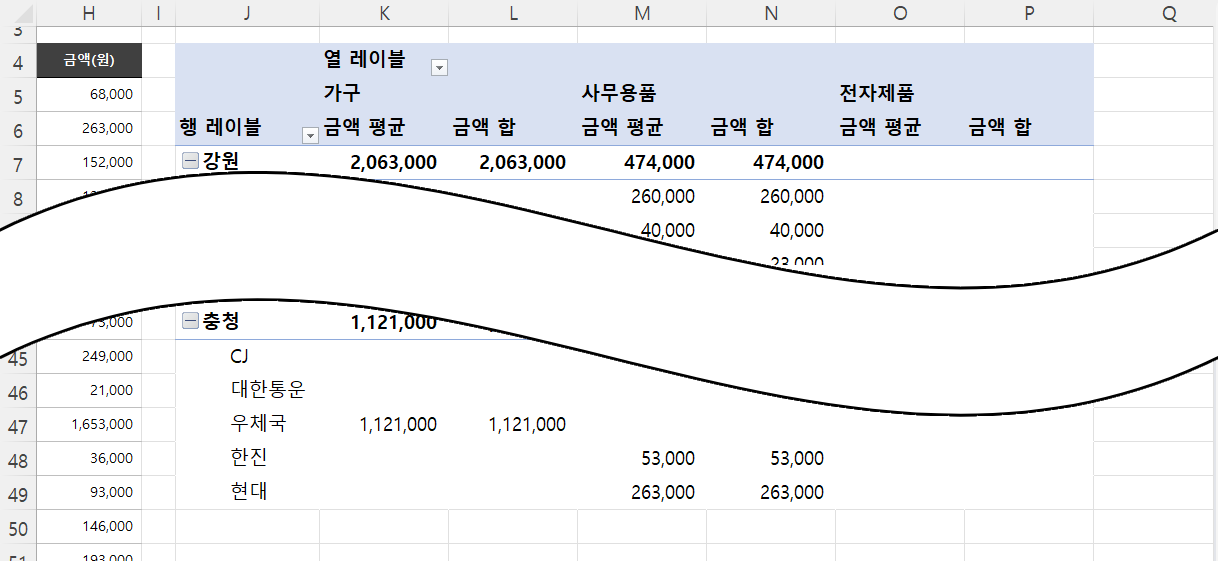Click the 사무용품 column group label
The height and width of the screenshot is (561, 1218).
coord(618,94)
